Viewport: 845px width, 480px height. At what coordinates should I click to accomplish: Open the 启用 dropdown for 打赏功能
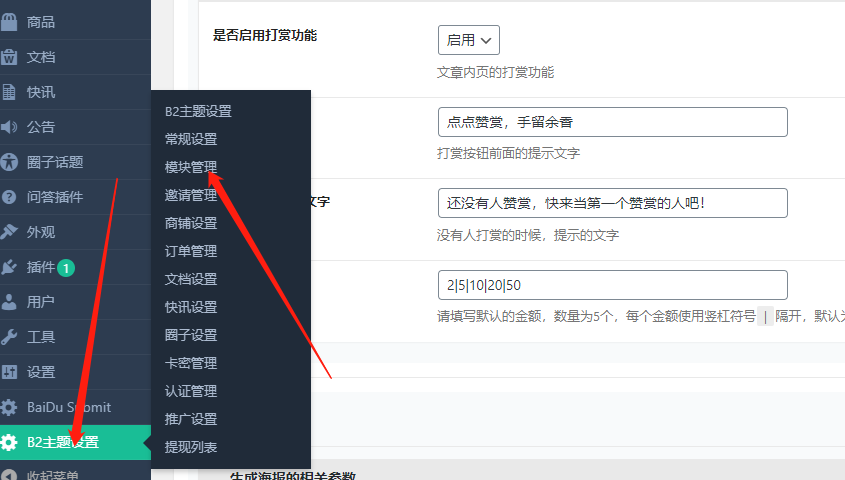click(x=468, y=40)
